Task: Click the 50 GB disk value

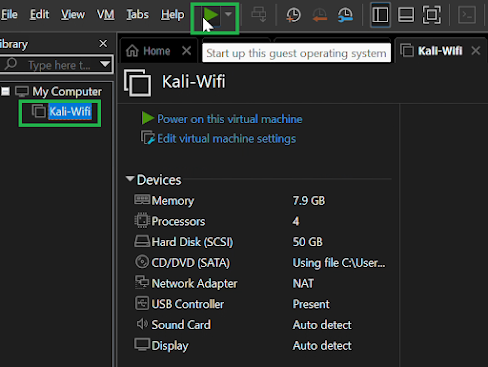Action: click(307, 242)
